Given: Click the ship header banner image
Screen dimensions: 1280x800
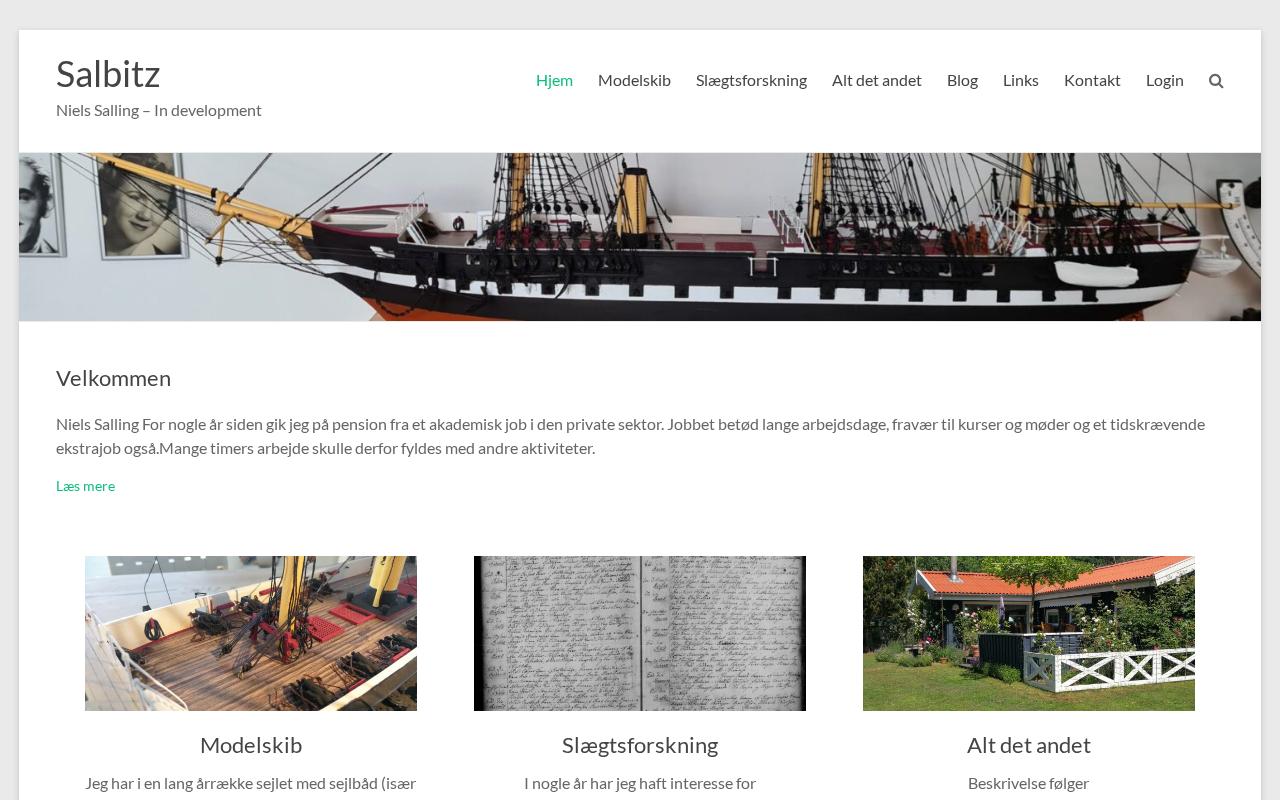Looking at the screenshot, I should [x=640, y=237].
